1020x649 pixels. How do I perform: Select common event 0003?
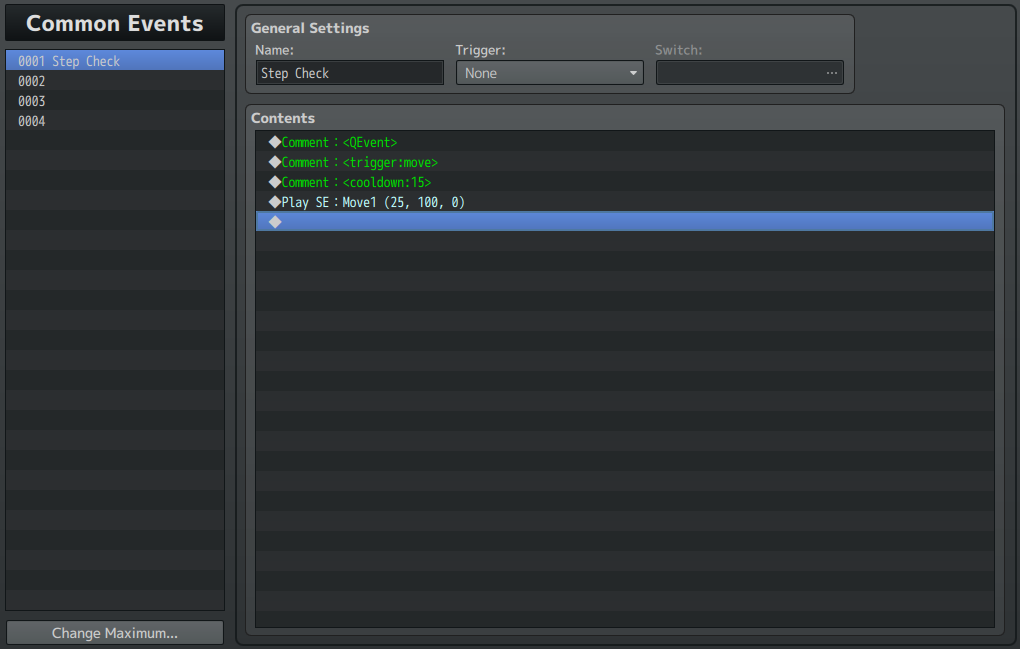pyautogui.click(x=115, y=101)
